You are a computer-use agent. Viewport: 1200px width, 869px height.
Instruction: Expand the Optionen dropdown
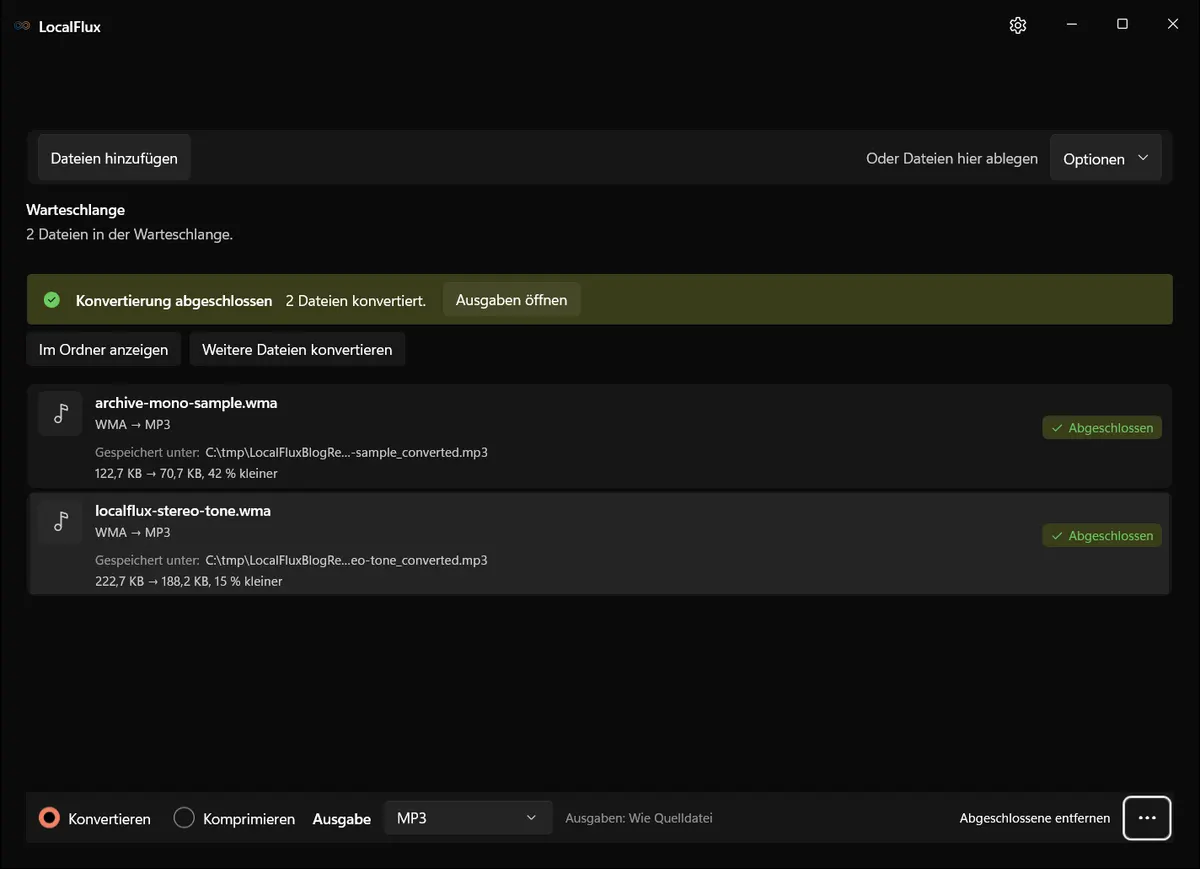pos(1106,159)
